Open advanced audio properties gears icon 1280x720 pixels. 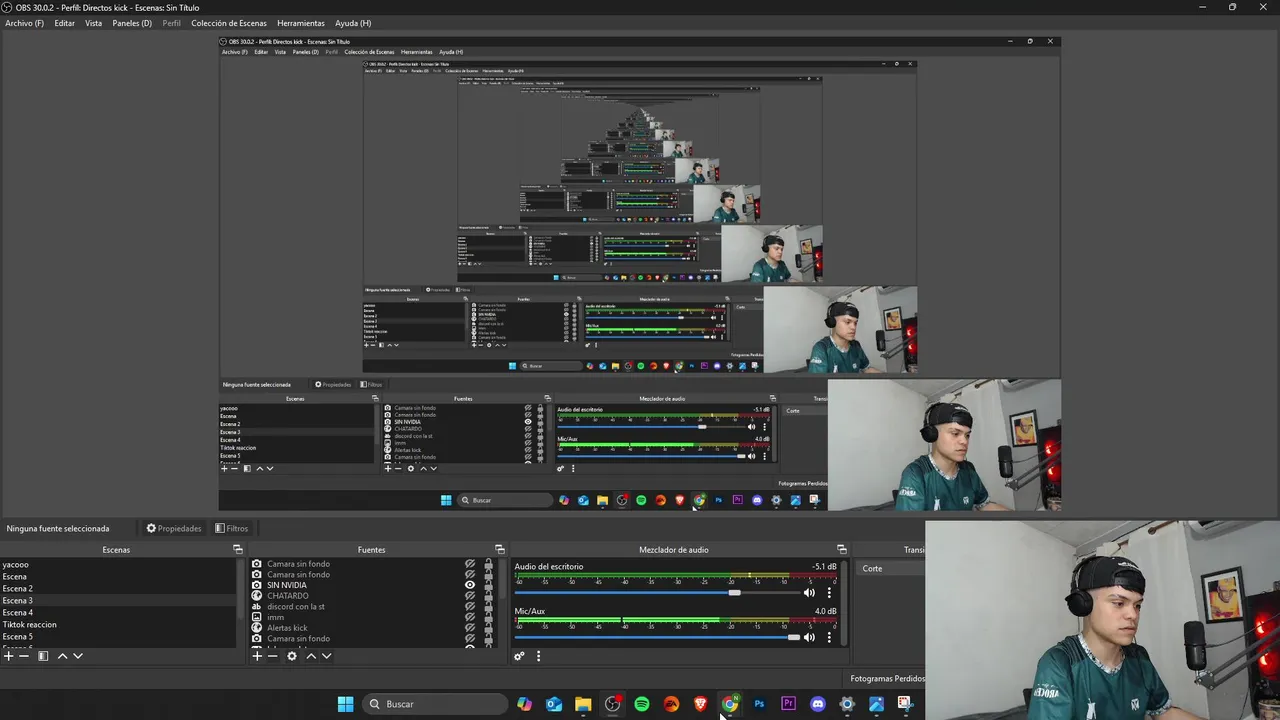[519, 656]
